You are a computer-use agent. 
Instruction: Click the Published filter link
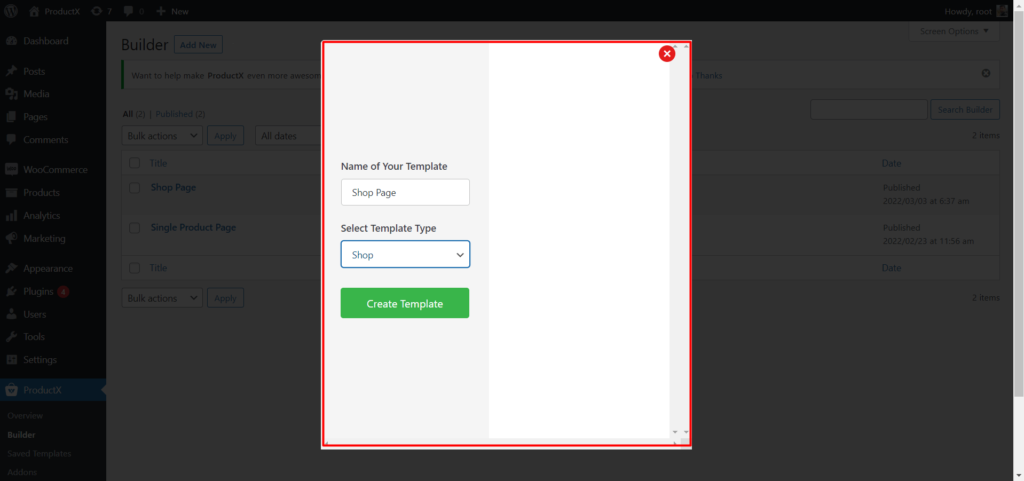point(174,114)
